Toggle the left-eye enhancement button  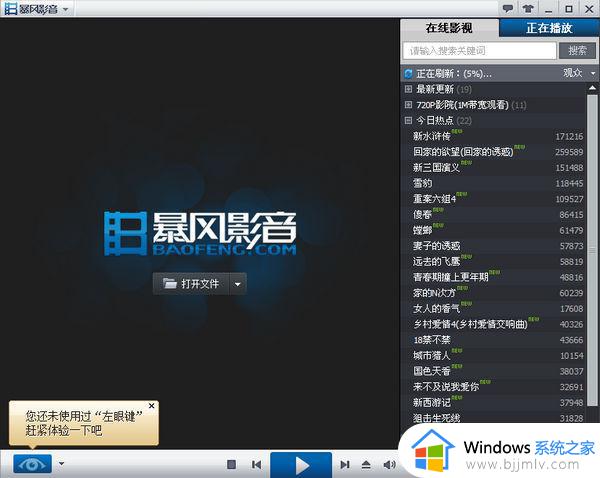click(x=33, y=465)
